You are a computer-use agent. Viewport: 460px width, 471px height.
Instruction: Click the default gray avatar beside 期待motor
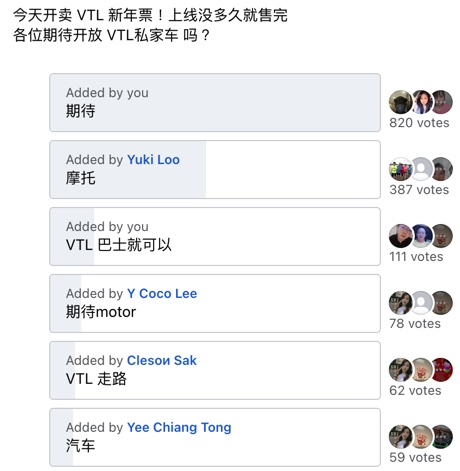pyautogui.click(x=421, y=303)
